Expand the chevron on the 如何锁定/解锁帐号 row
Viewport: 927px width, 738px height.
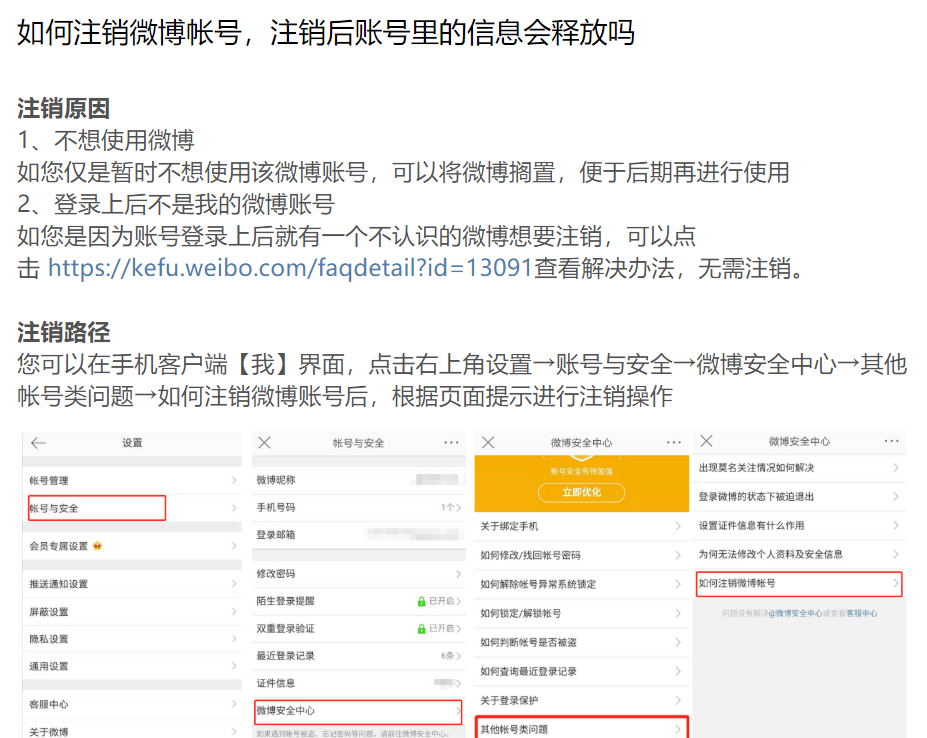(x=678, y=613)
